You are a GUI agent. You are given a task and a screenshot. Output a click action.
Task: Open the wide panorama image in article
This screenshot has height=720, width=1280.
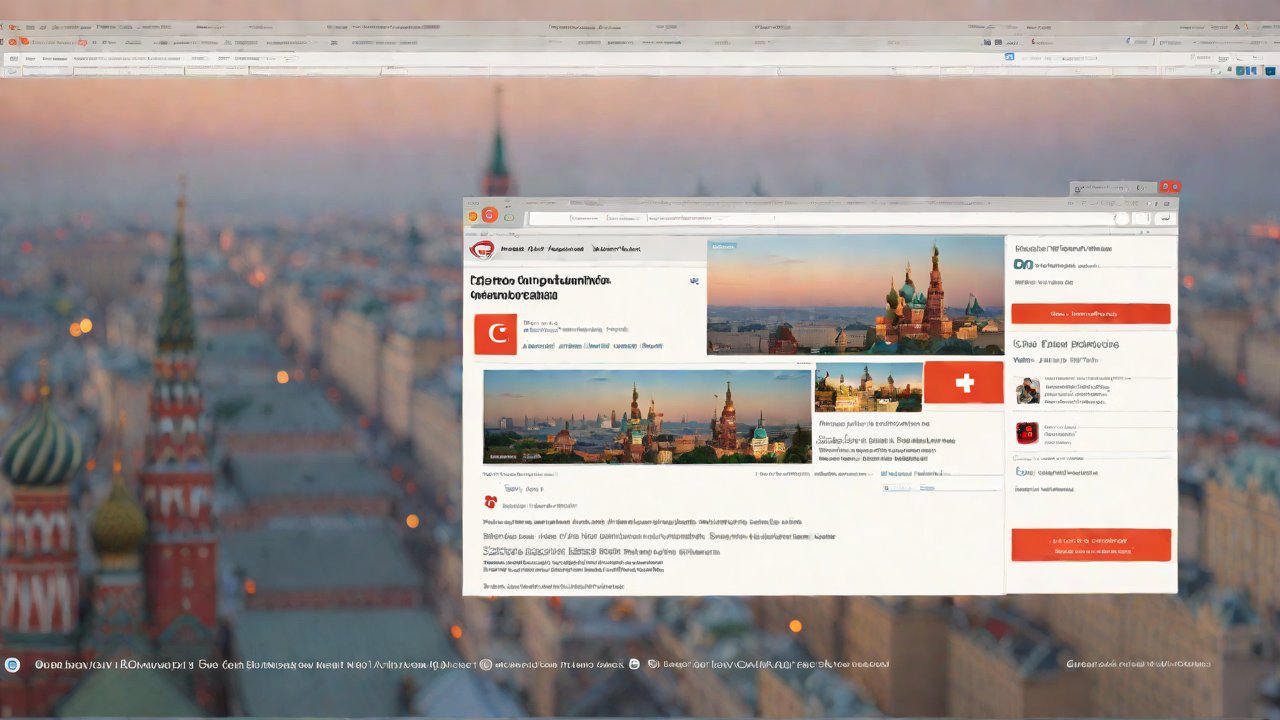(647, 417)
